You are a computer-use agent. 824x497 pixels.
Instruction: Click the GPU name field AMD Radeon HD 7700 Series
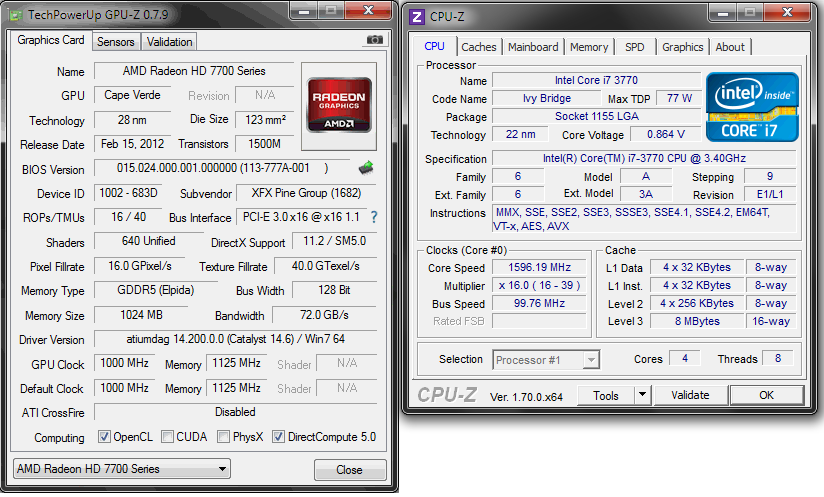click(194, 71)
